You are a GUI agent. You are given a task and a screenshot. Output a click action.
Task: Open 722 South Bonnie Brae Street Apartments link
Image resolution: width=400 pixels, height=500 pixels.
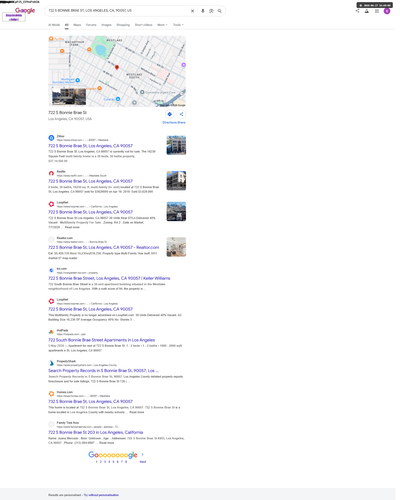point(102,340)
